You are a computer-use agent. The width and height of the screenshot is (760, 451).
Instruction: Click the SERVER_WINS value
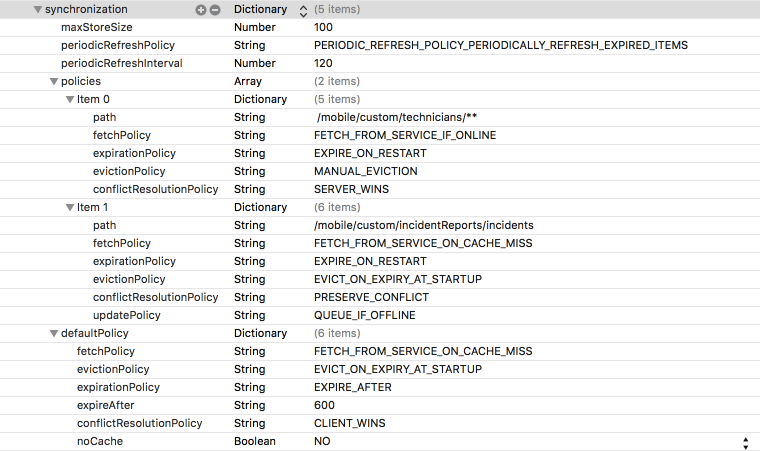[351, 189]
